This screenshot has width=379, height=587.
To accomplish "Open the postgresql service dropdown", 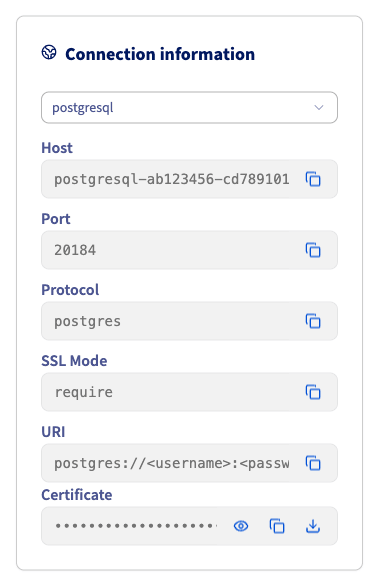I will tap(190, 107).
